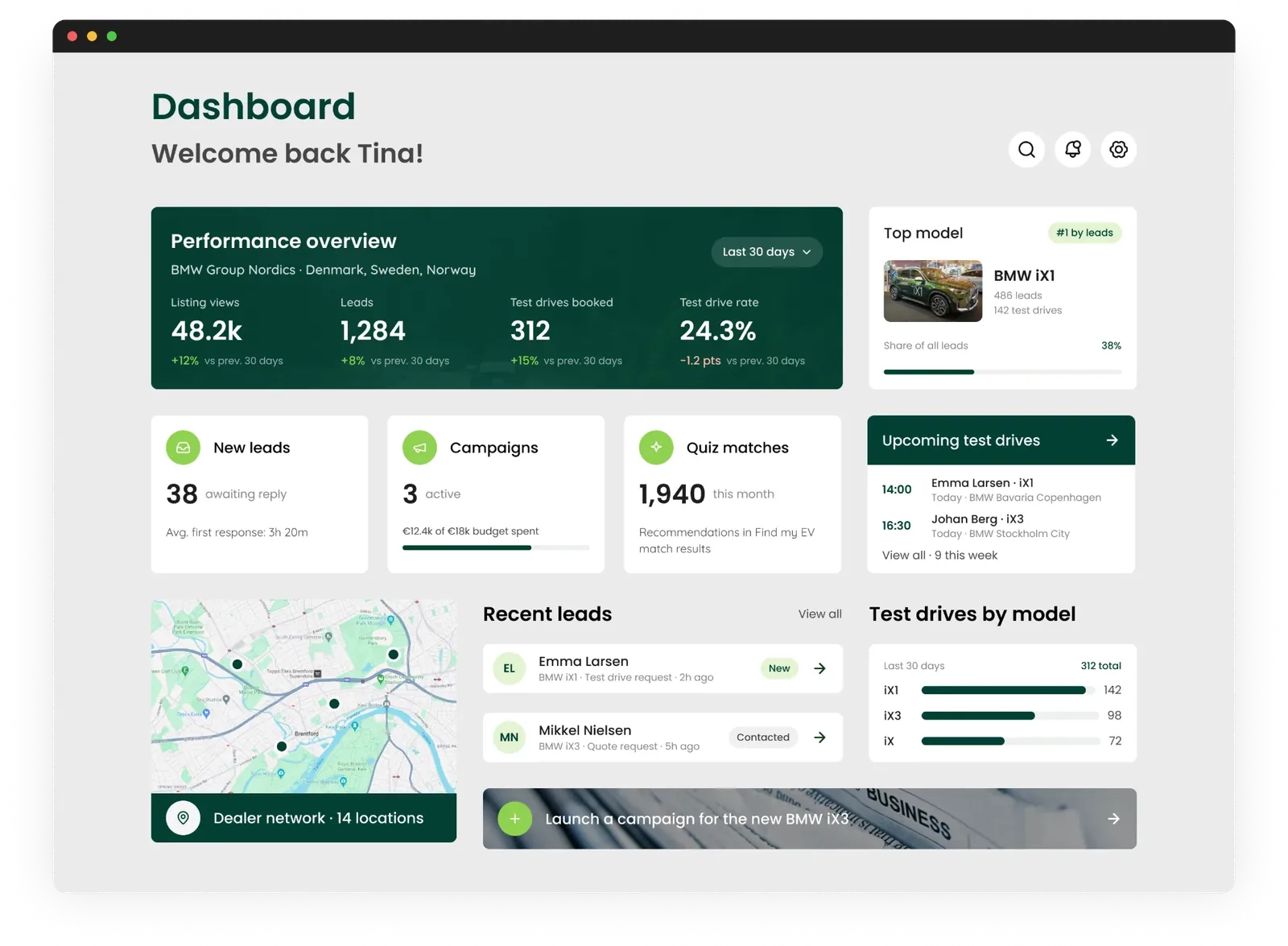The width and height of the screenshot is (1288, 946).
Task: Click the New leads inbox icon
Action: [184, 448]
